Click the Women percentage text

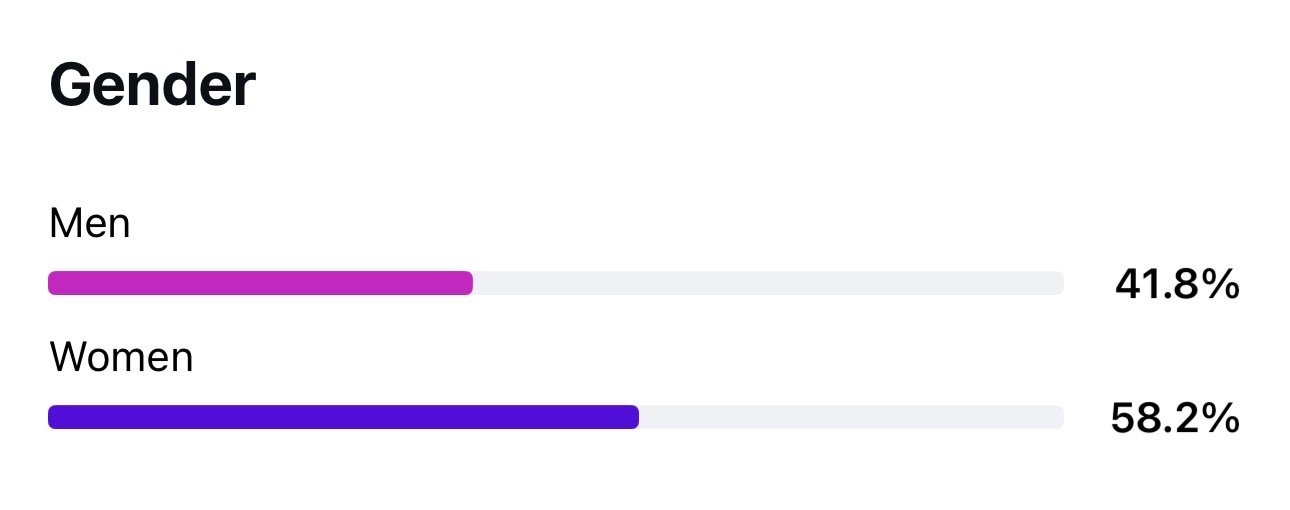pos(1175,419)
